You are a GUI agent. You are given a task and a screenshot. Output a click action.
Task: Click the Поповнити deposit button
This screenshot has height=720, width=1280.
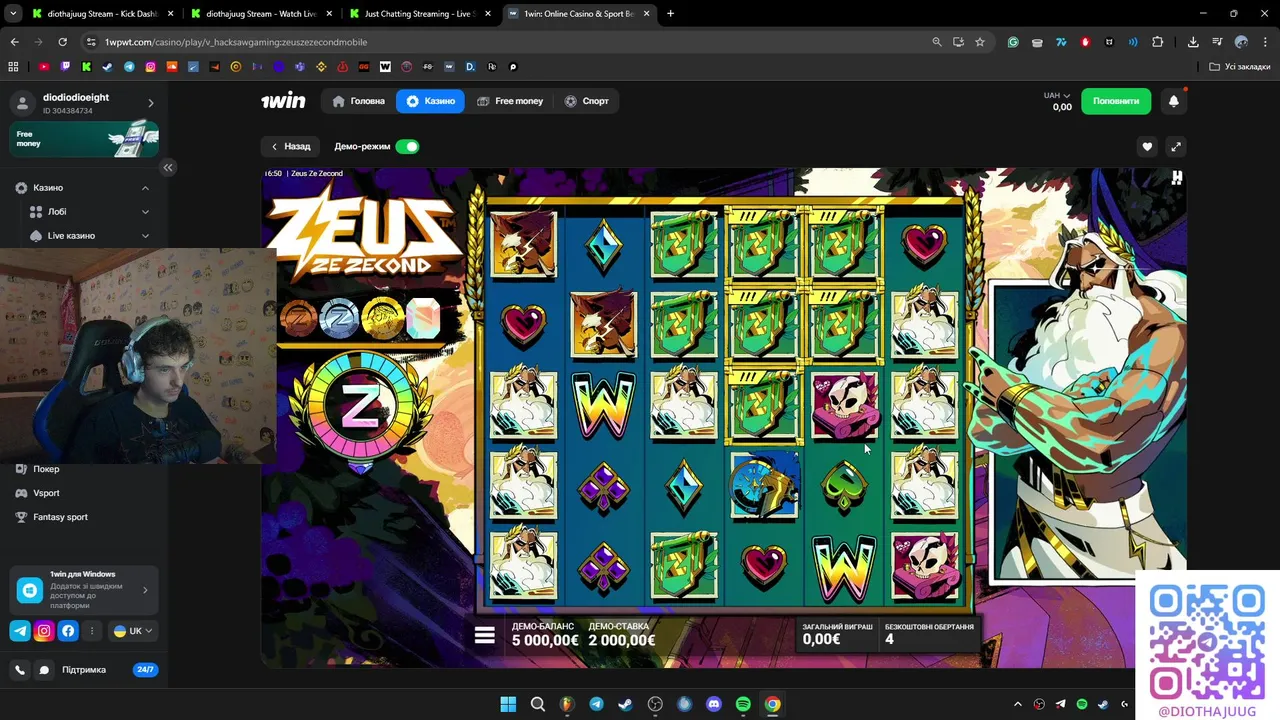pyautogui.click(x=1116, y=101)
